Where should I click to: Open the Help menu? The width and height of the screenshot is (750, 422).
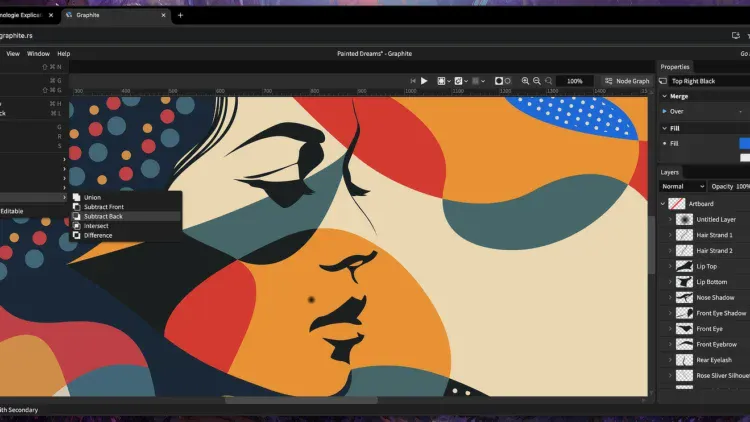[x=64, y=53]
